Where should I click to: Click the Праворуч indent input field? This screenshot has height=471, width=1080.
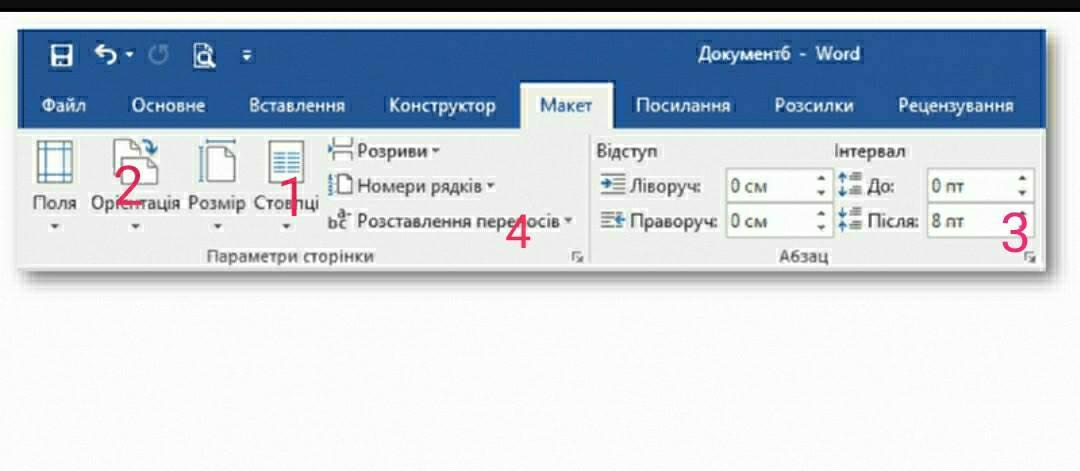coord(769,221)
